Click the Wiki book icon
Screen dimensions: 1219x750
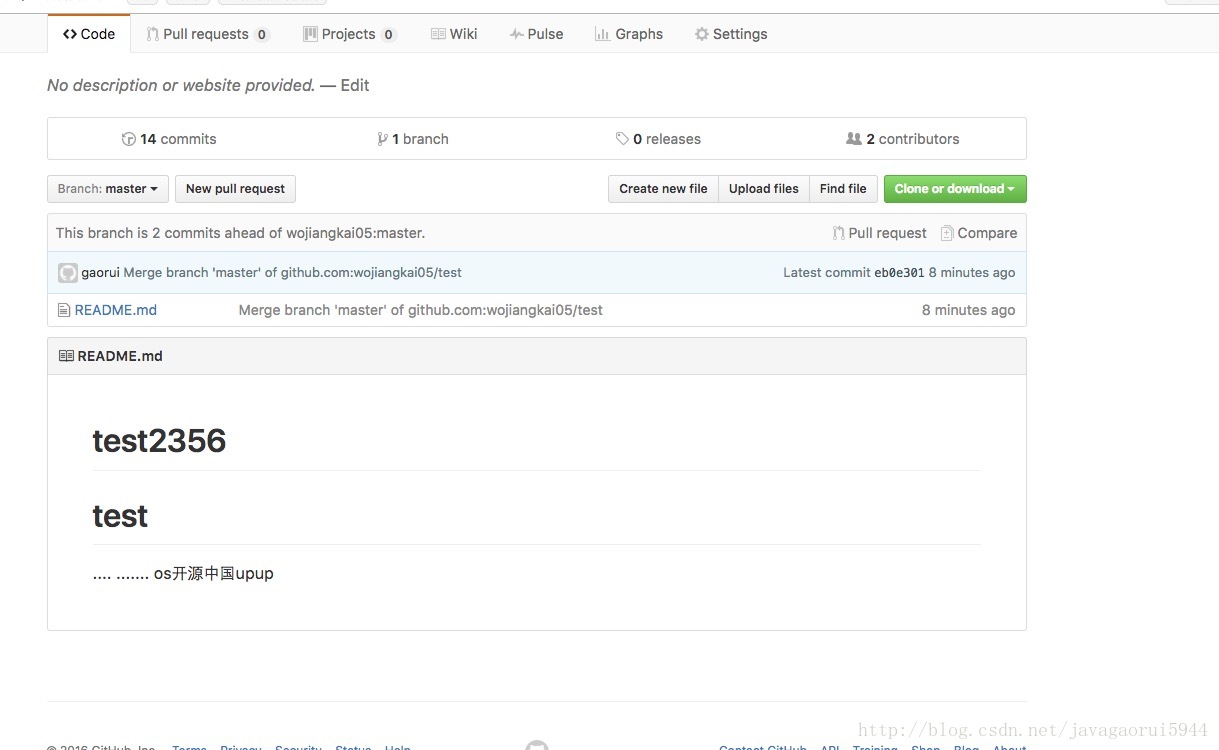coord(438,34)
